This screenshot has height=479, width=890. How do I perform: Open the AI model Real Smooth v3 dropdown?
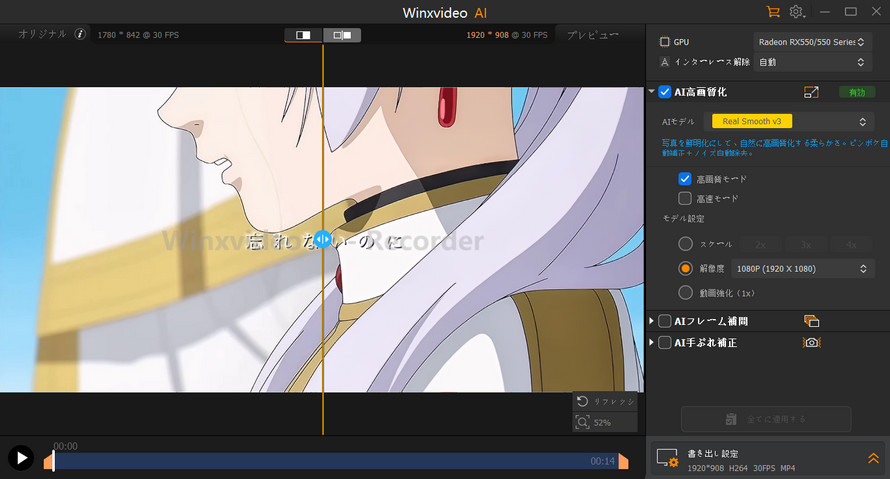point(788,121)
